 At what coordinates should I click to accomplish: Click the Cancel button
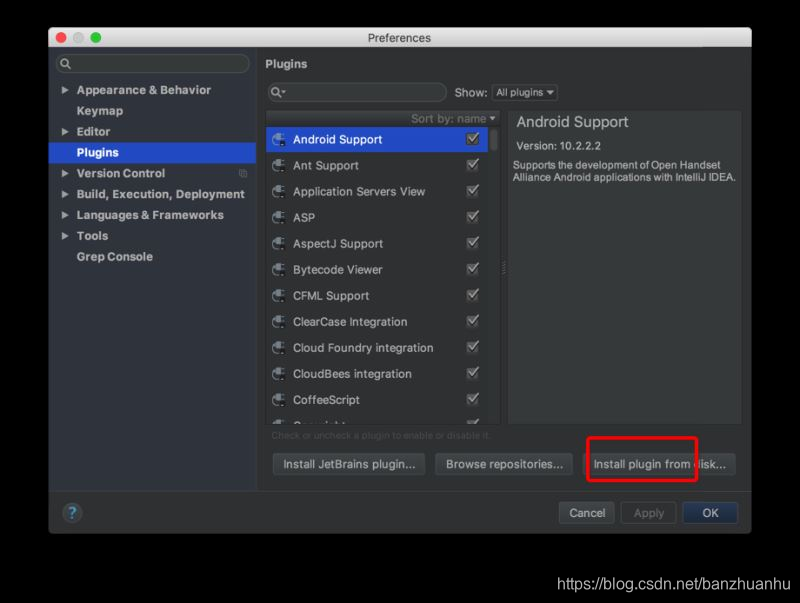point(587,513)
